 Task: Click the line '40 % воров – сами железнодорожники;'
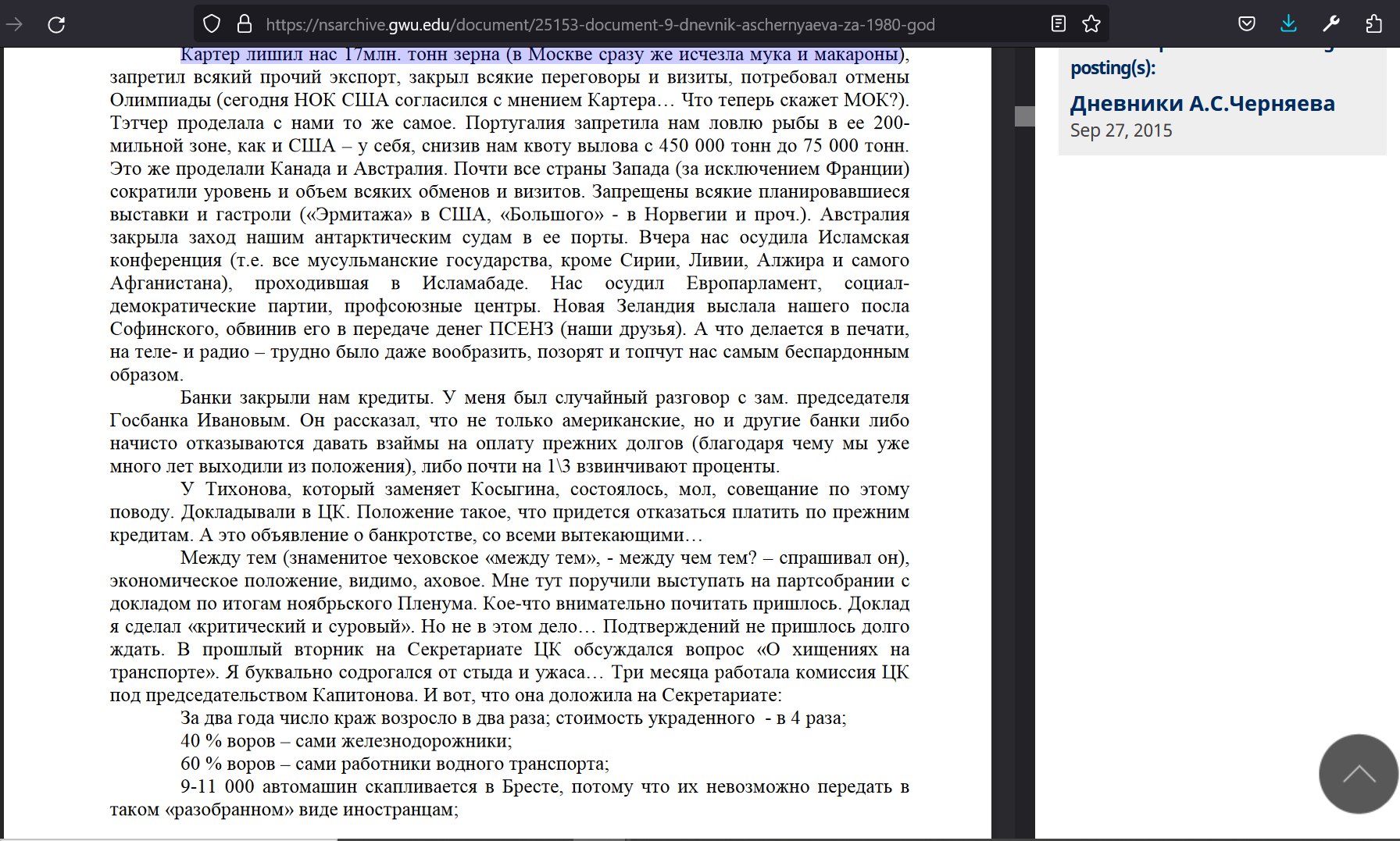point(346,740)
